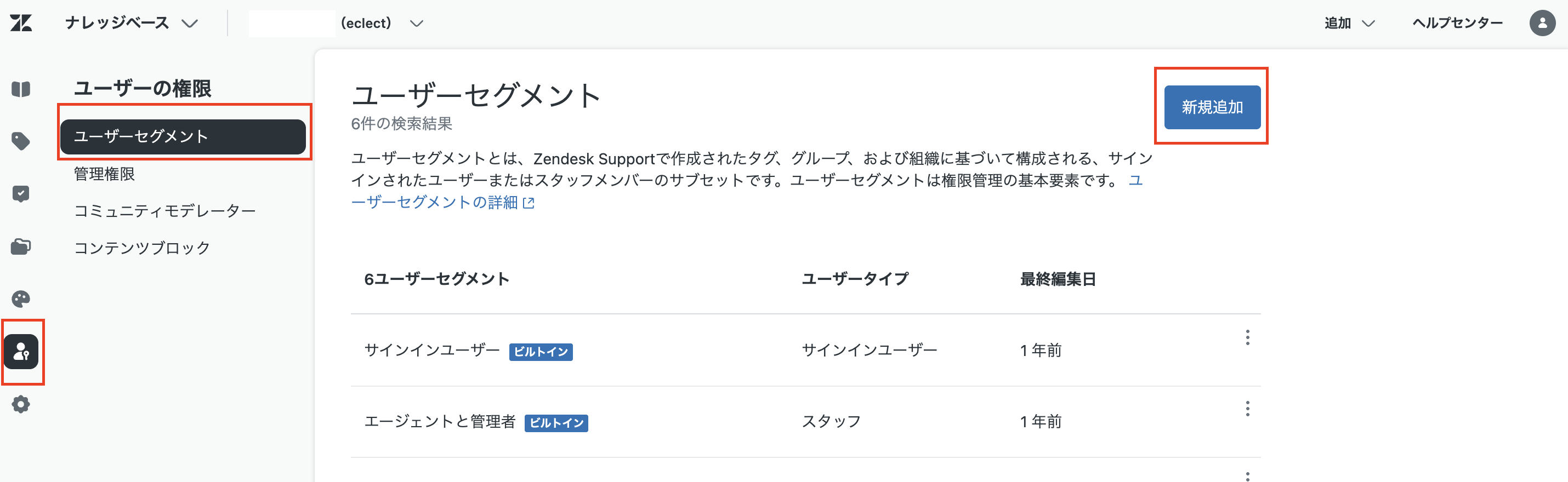Click the 新規追加 button
The image size is (1568, 482).
click(x=1212, y=107)
